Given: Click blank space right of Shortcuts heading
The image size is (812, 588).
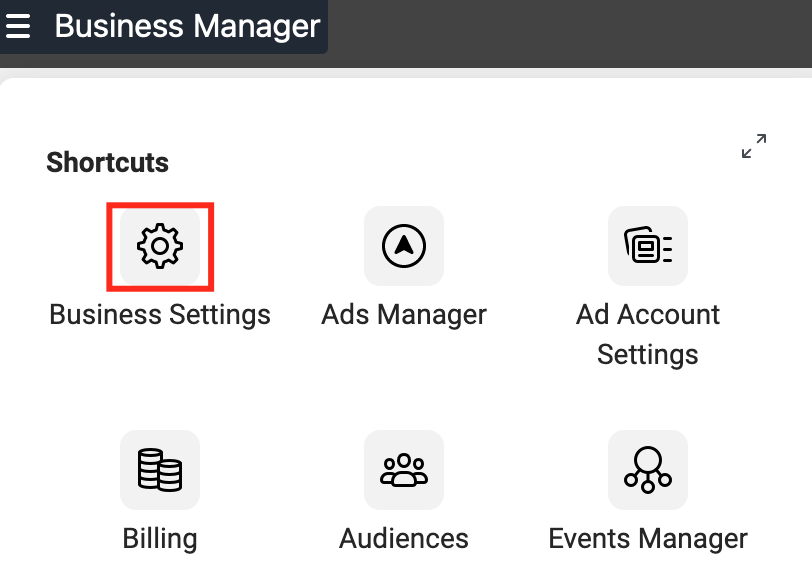Looking at the screenshot, I should pyautogui.click(x=450, y=162).
